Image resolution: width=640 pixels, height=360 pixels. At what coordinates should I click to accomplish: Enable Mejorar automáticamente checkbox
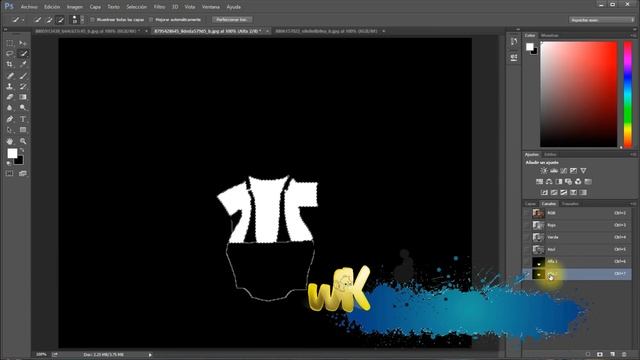pyautogui.click(x=151, y=20)
